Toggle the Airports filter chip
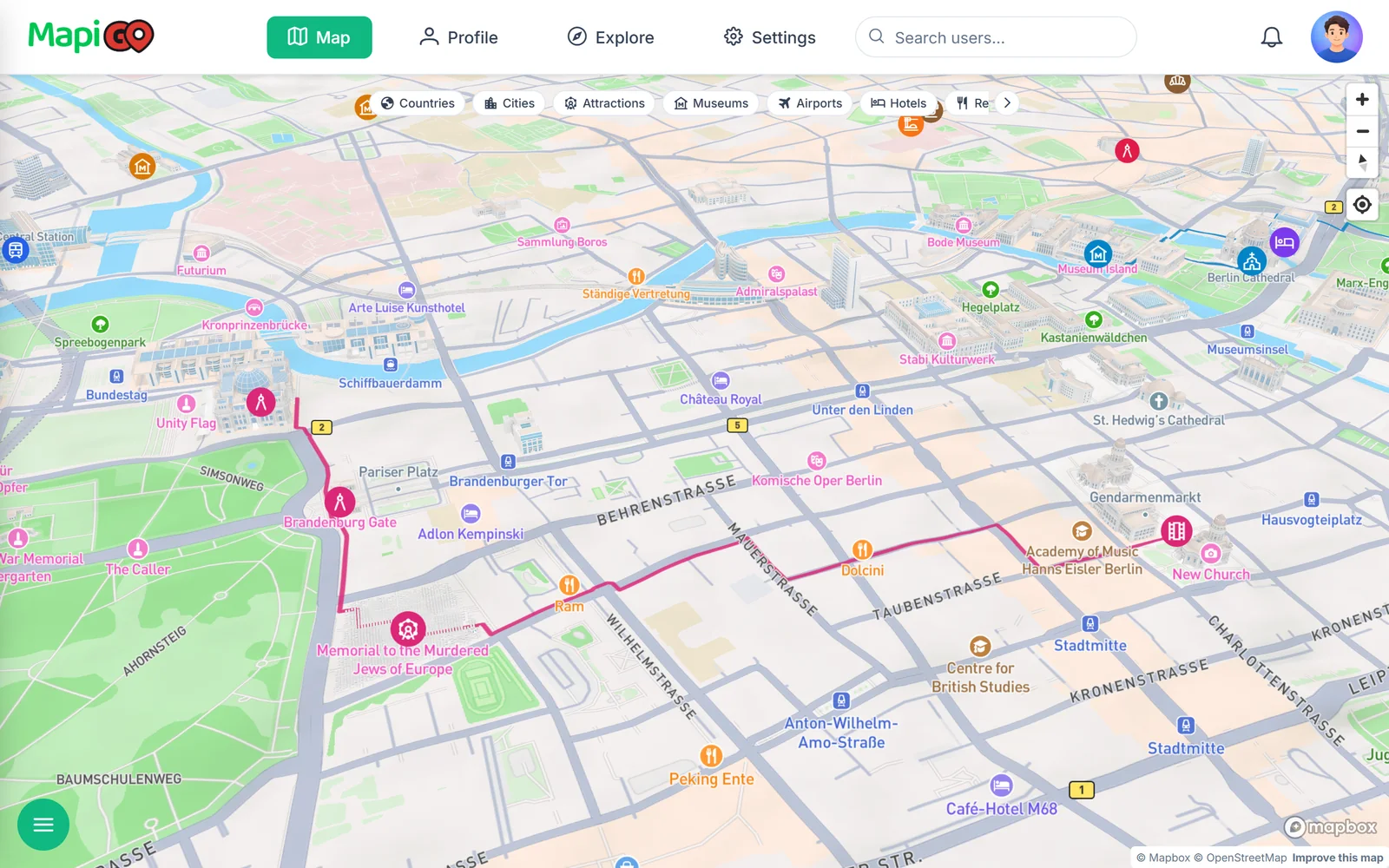This screenshot has height=868, width=1389. tap(810, 103)
